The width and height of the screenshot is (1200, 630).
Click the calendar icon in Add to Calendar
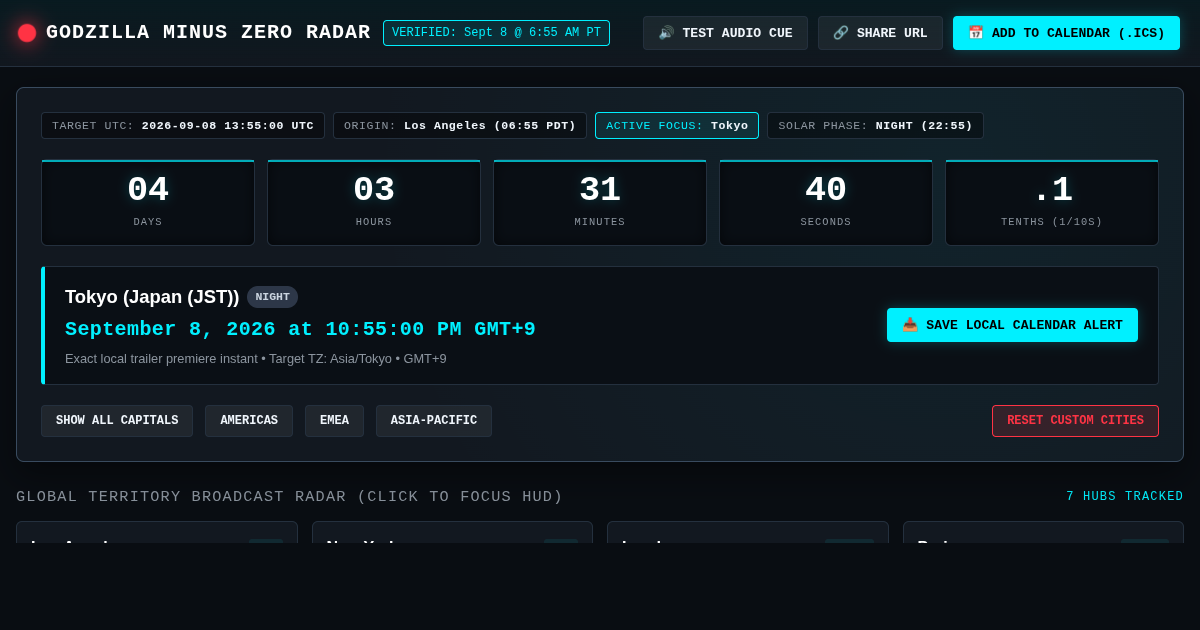(976, 33)
